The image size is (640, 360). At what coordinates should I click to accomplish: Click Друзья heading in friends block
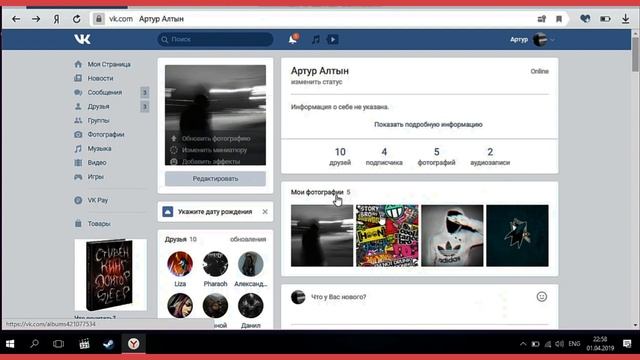pos(176,239)
